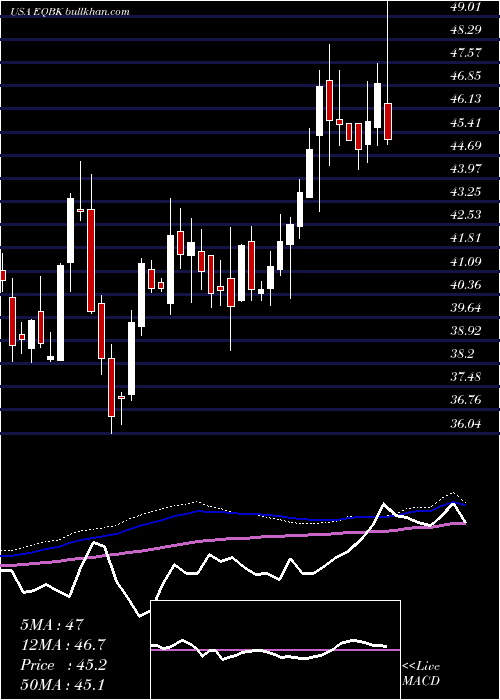Click the 44.69 price axis label
The image size is (500, 700).
467,146
